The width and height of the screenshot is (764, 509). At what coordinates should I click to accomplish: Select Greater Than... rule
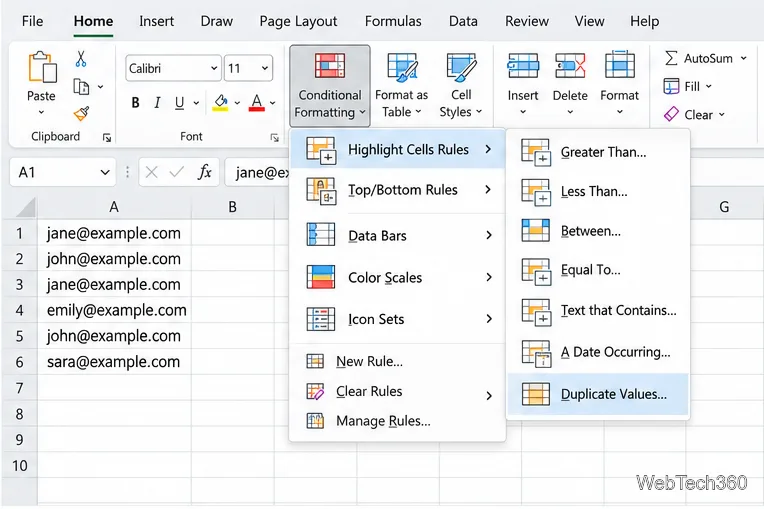coord(598,152)
